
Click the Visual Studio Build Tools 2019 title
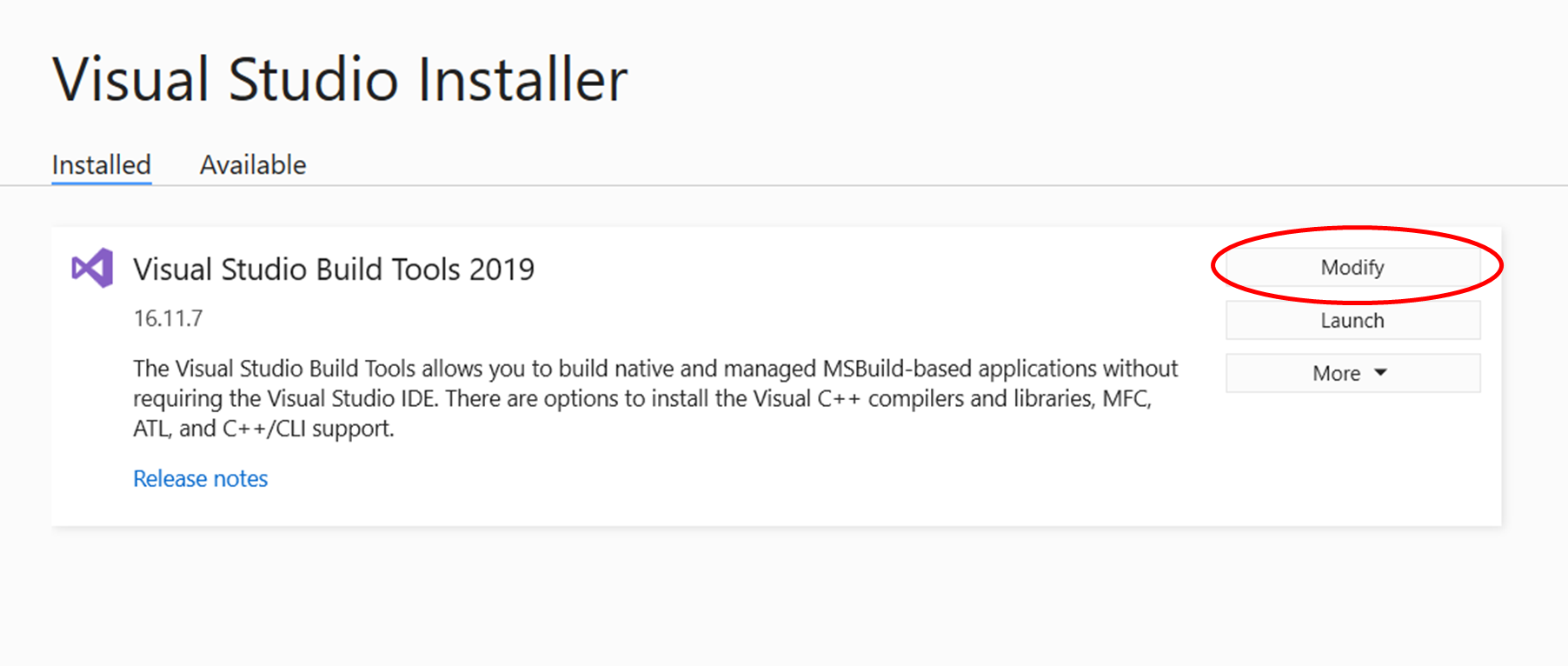pos(334,270)
